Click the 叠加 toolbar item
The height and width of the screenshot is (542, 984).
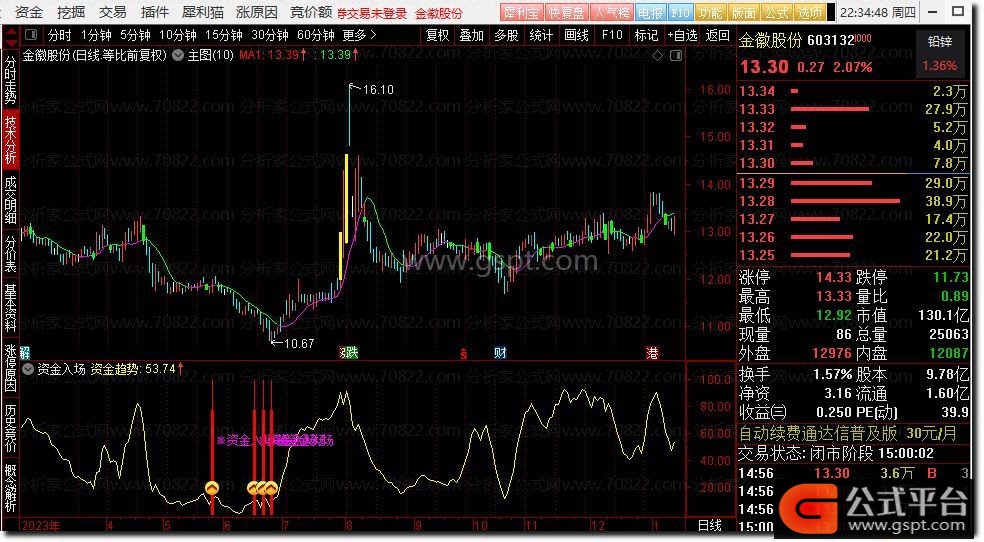[471, 35]
